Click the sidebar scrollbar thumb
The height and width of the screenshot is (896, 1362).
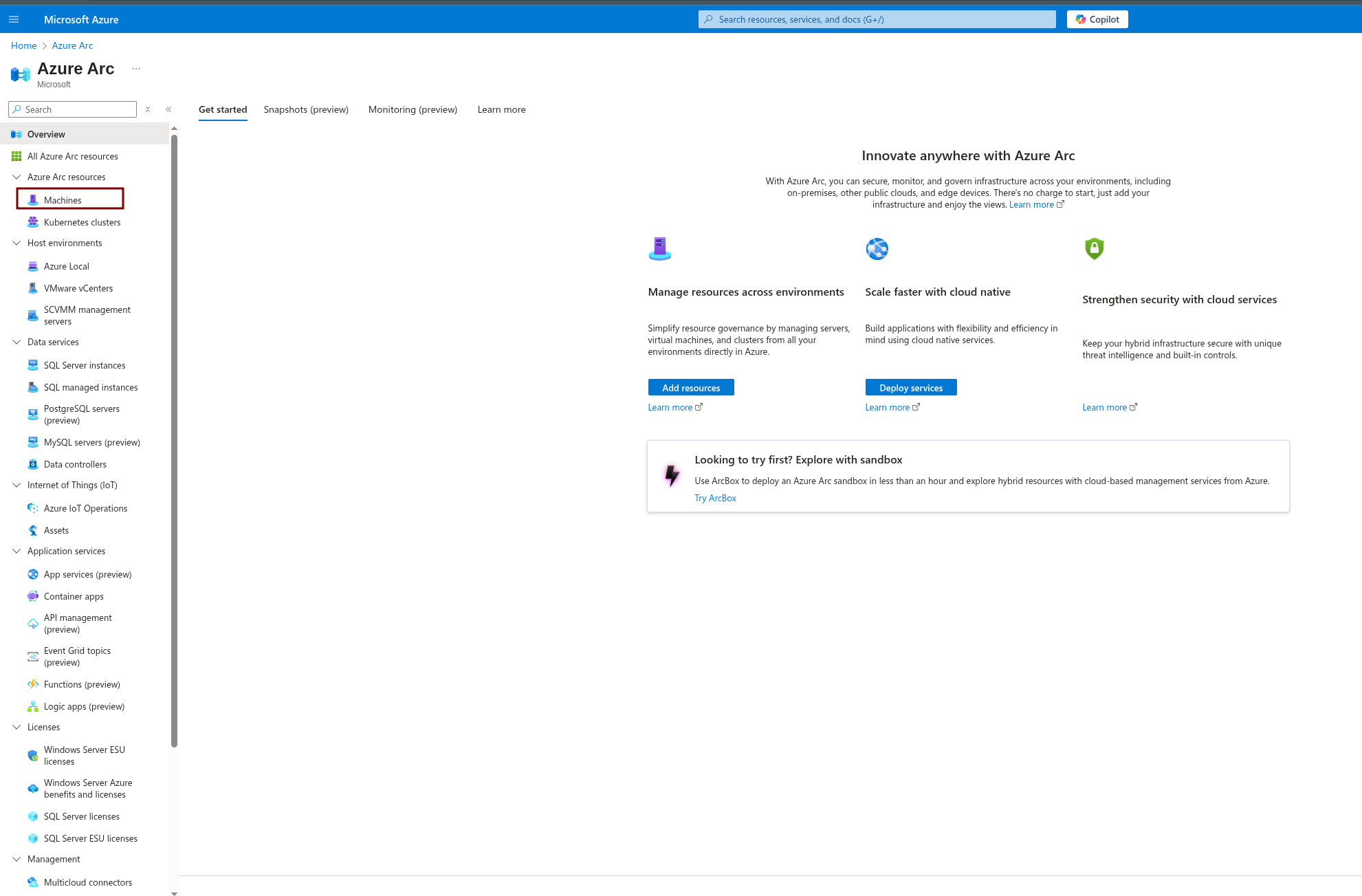pos(174,440)
